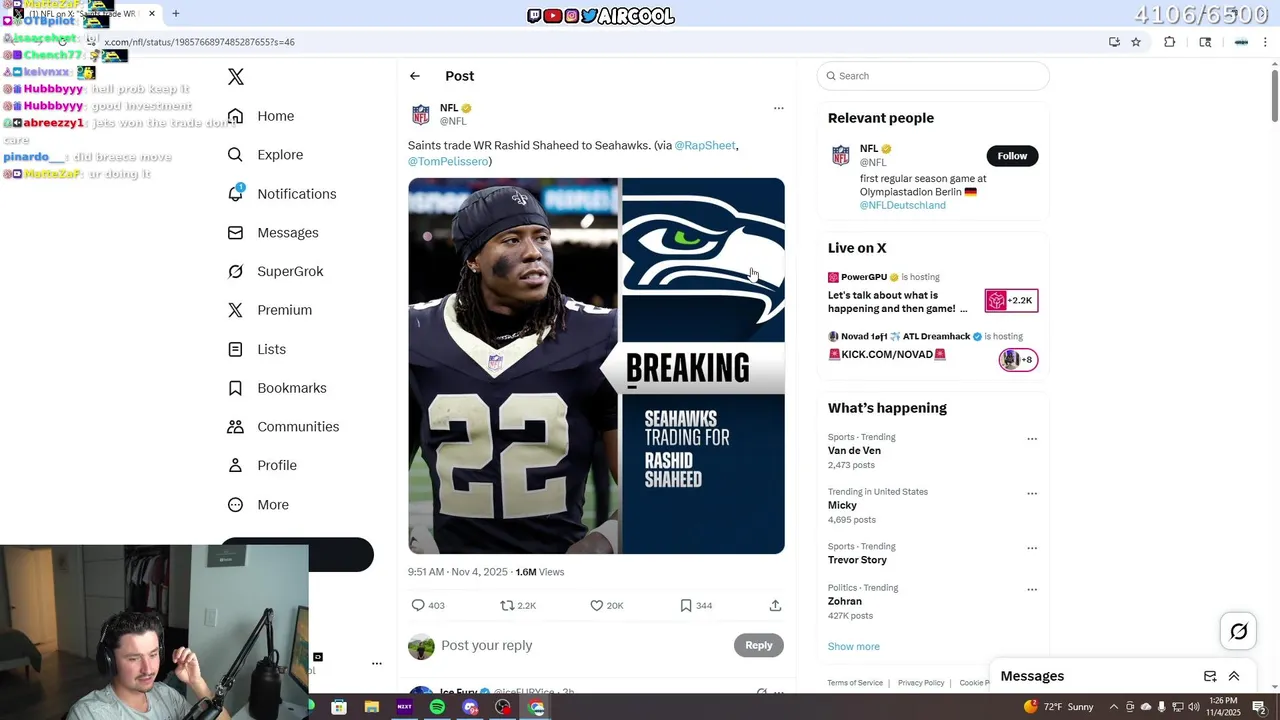Show hidden system tray icons
The image size is (1280, 720).
(x=1114, y=707)
